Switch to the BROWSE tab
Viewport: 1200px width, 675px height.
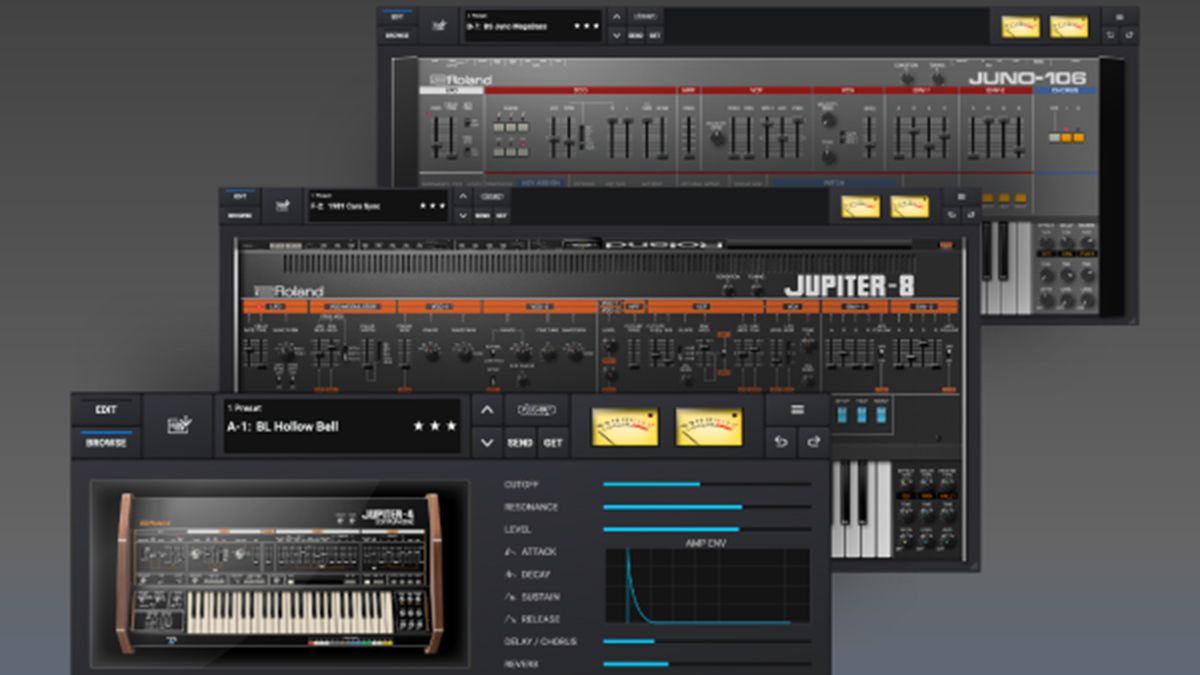click(x=105, y=443)
